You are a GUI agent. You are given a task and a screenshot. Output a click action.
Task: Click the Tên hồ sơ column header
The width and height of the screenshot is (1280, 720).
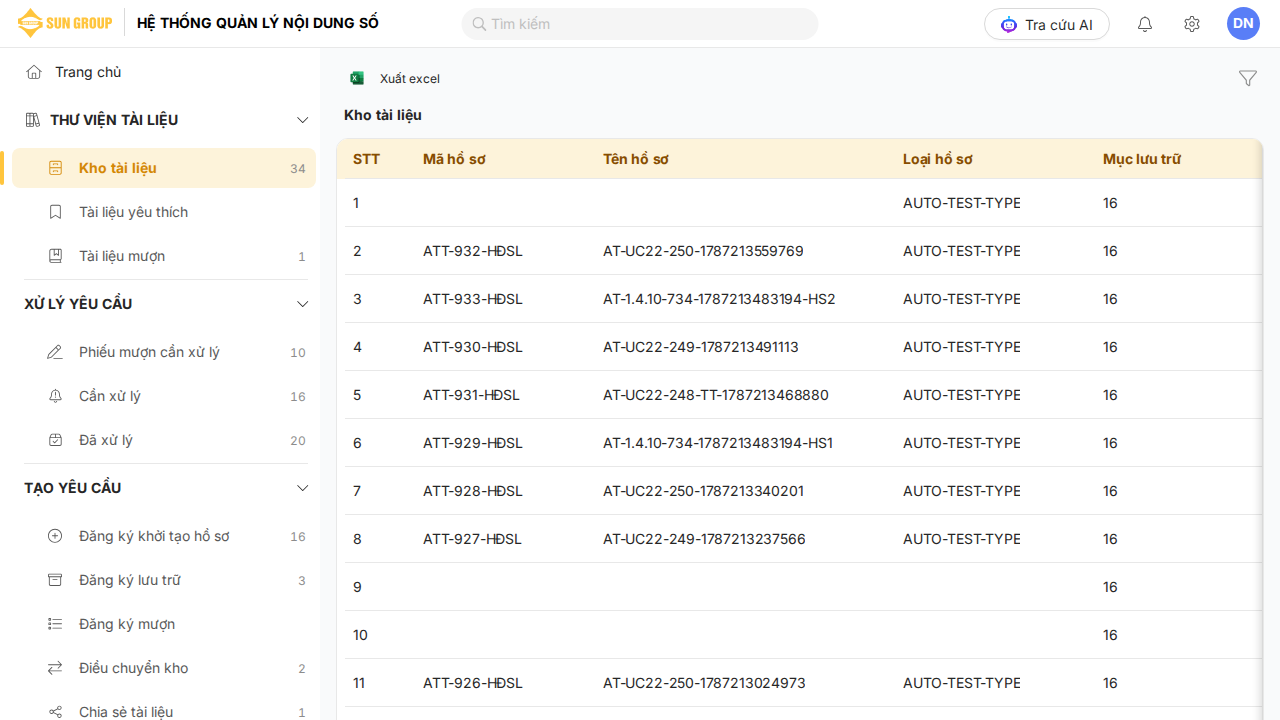click(x=636, y=159)
